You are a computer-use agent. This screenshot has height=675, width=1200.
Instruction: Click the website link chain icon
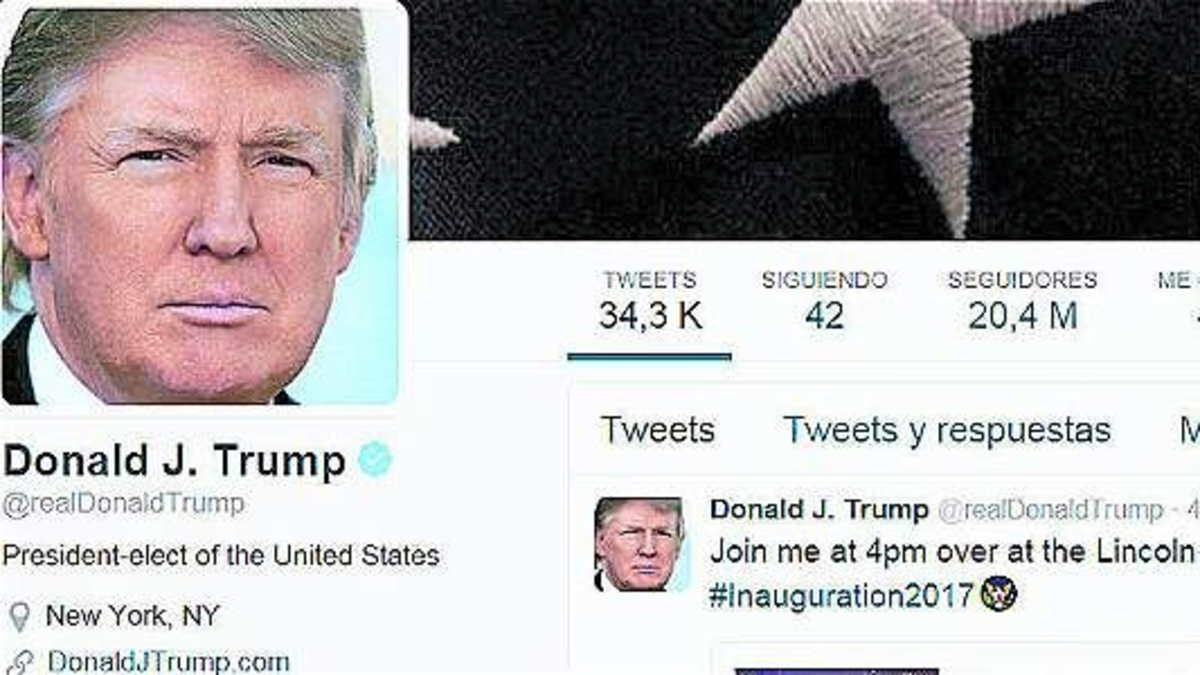tap(18, 663)
